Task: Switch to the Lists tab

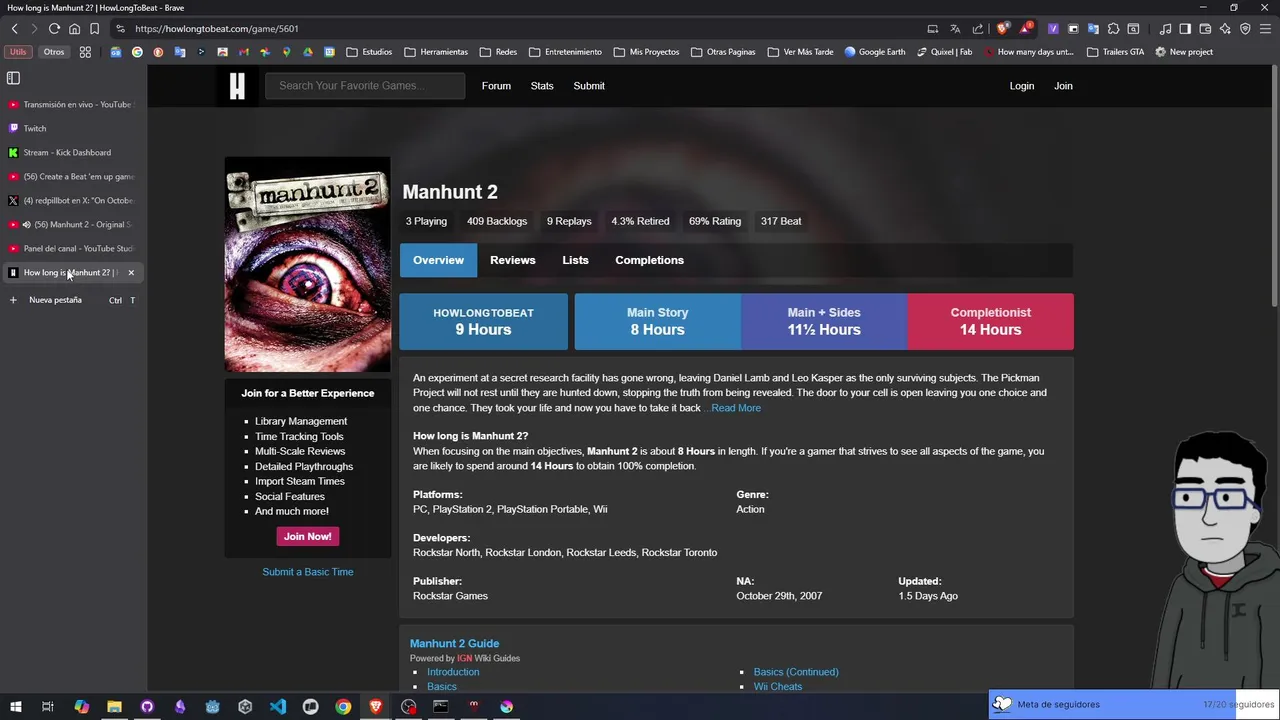Action: click(x=575, y=260)
